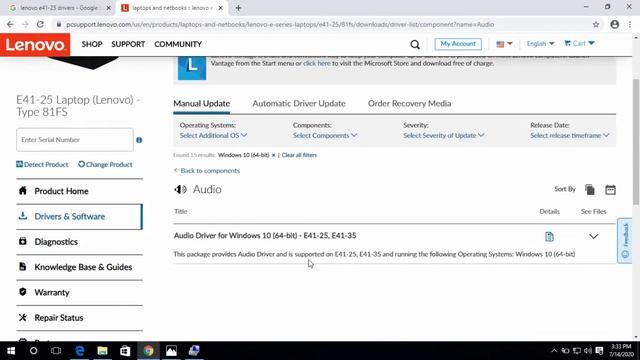
Task: Click the Change Product link
Action: [105, 164]
